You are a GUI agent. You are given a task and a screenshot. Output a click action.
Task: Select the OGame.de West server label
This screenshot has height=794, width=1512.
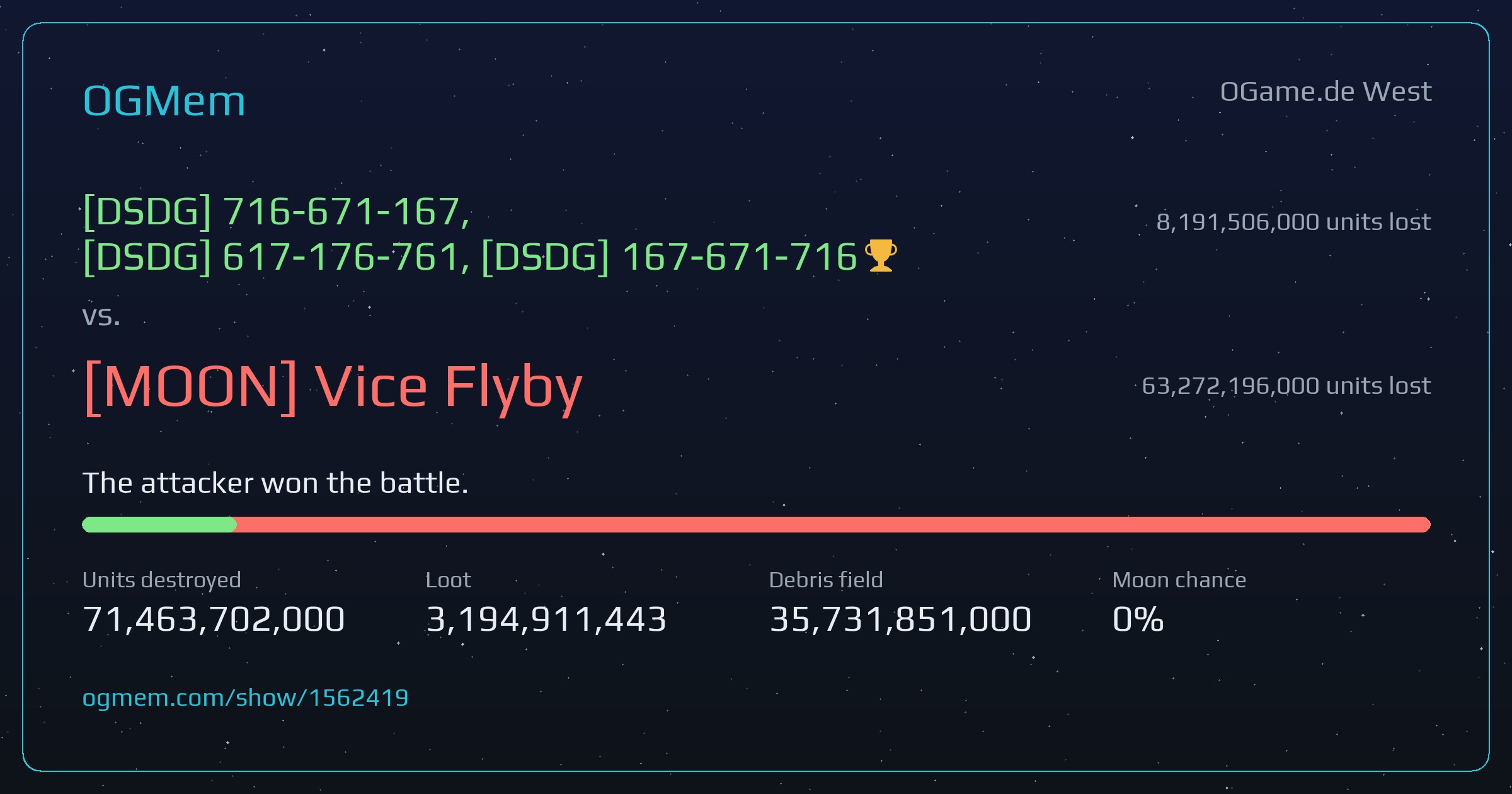pyautogui.click(x=1326, y=92)
